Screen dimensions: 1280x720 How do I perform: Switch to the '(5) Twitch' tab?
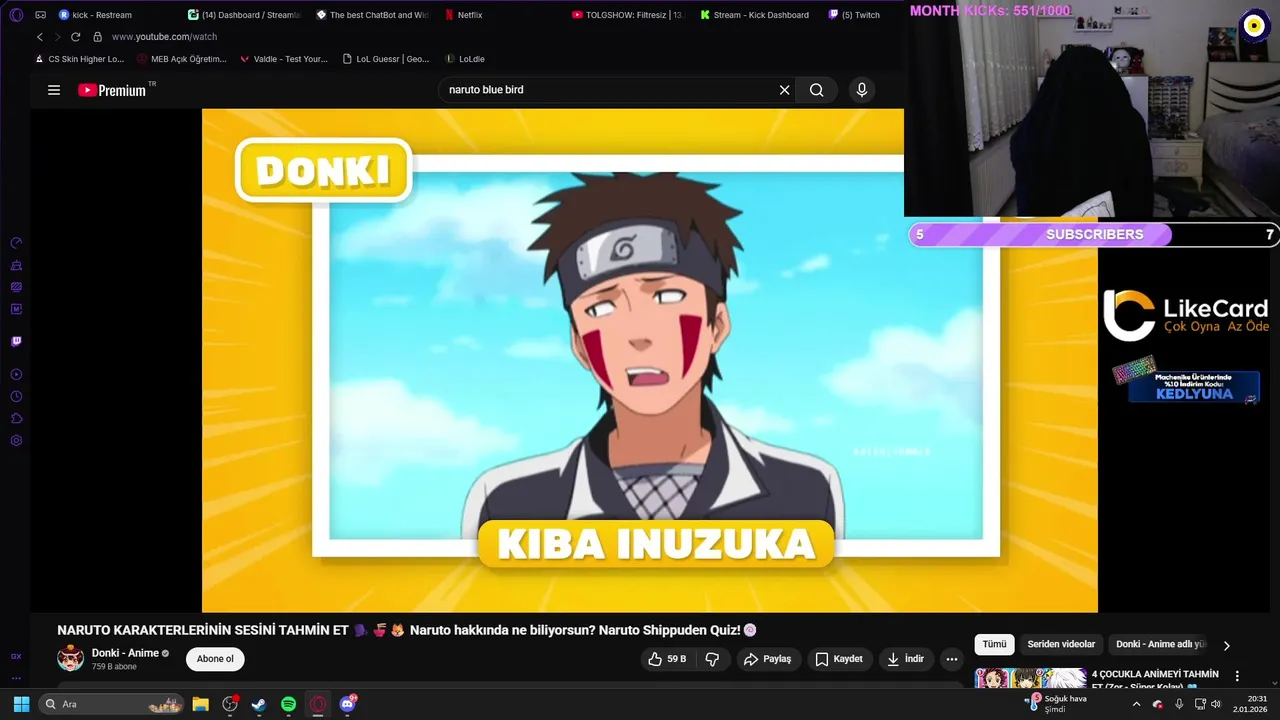point(855,15)
